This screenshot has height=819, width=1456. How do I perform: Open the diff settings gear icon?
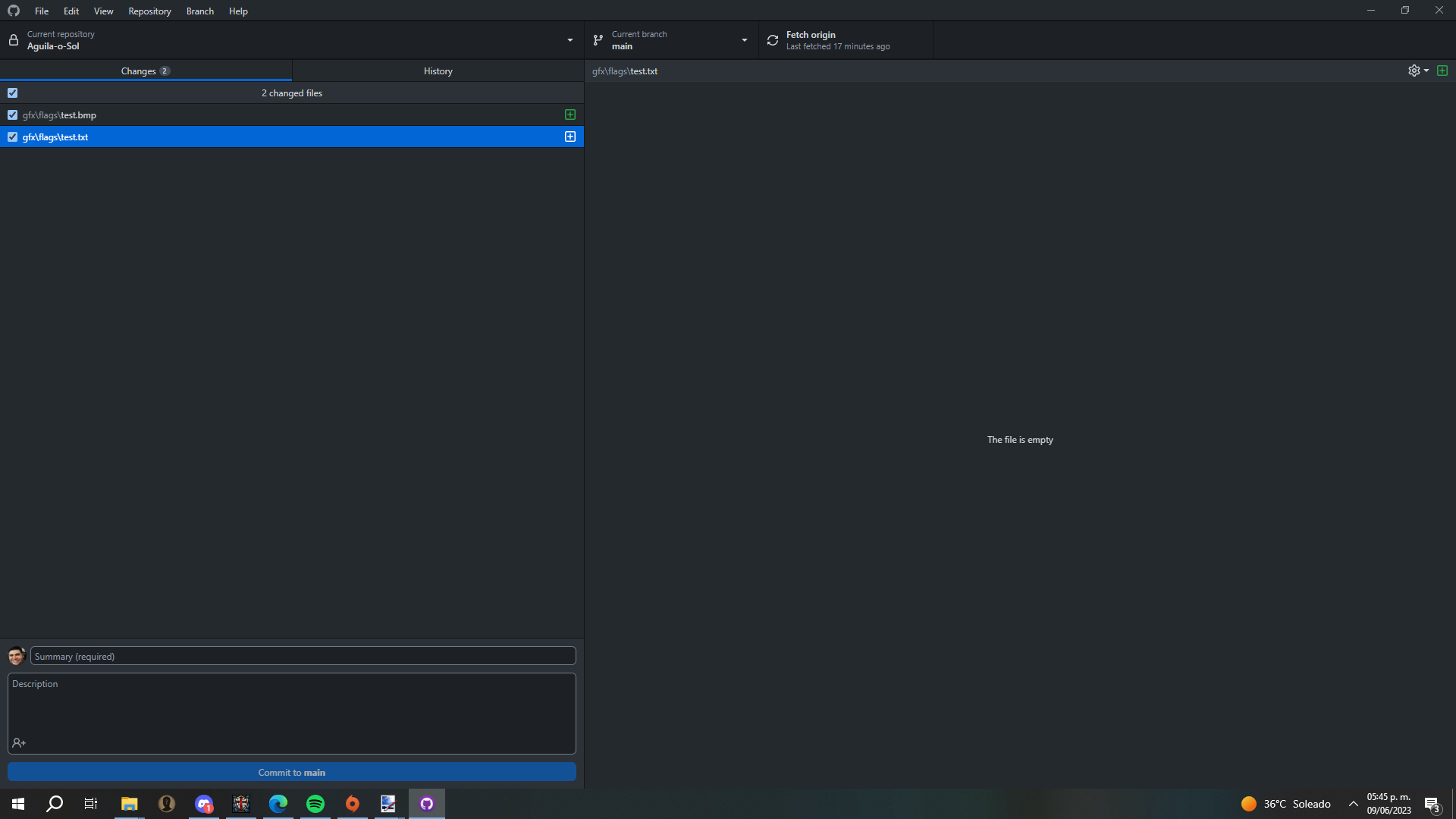1415,70
